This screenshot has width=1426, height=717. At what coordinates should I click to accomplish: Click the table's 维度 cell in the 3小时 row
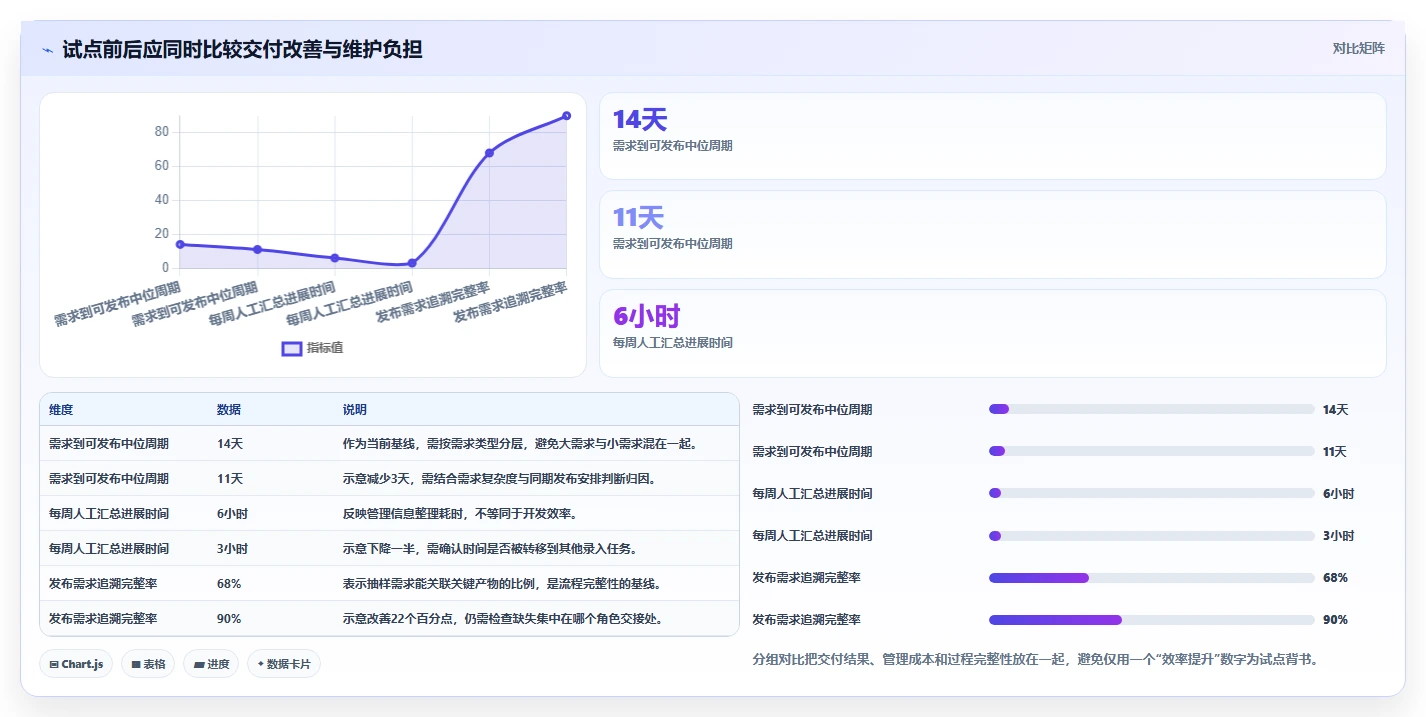coord(109,549)
